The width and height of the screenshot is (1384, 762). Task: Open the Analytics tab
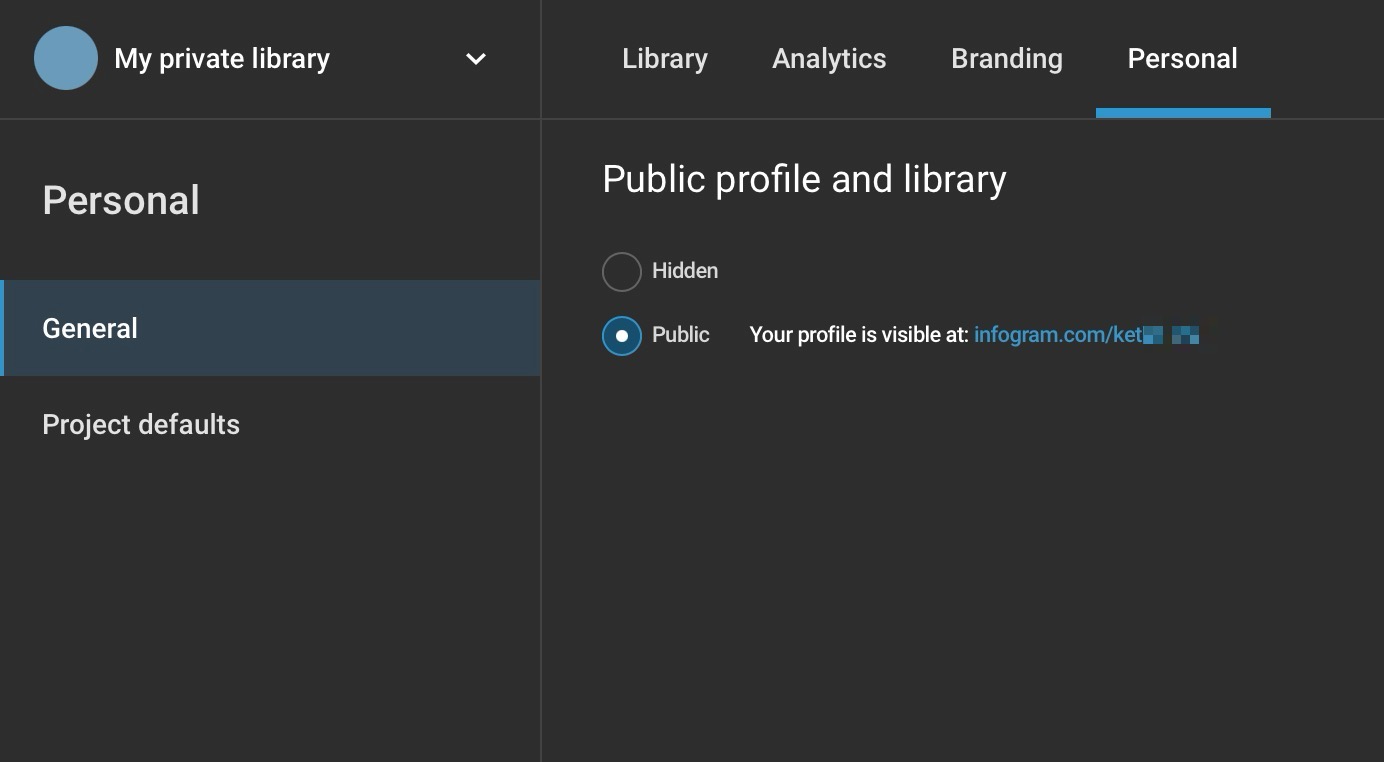(828, 58)
